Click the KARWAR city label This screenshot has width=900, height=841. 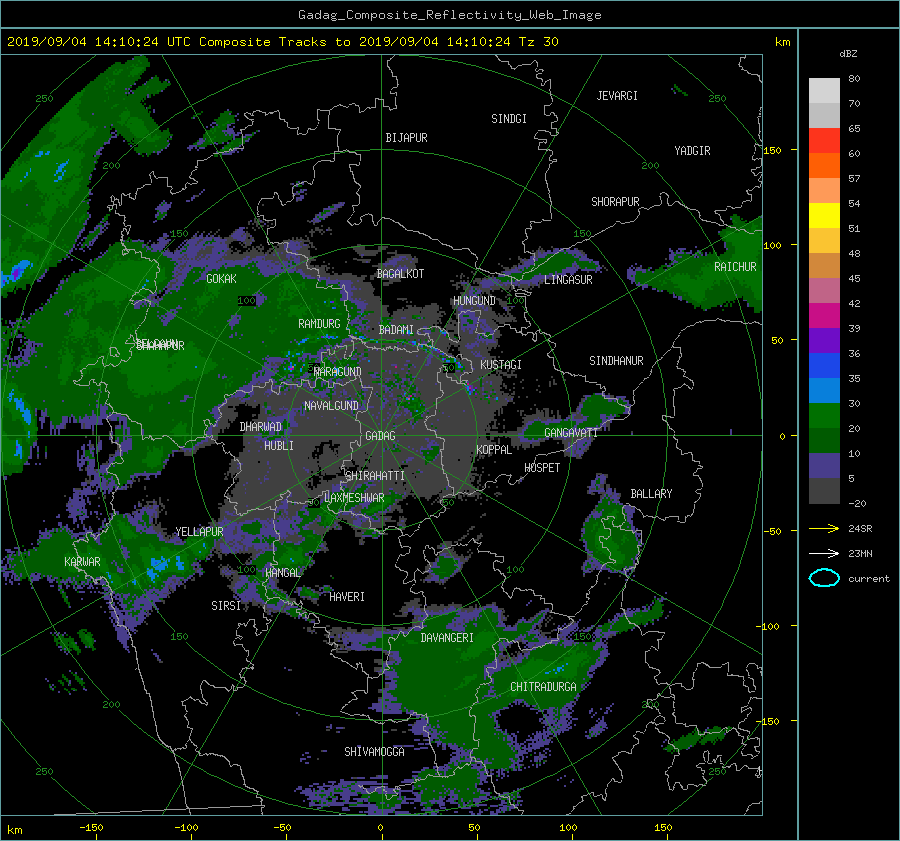82,561
